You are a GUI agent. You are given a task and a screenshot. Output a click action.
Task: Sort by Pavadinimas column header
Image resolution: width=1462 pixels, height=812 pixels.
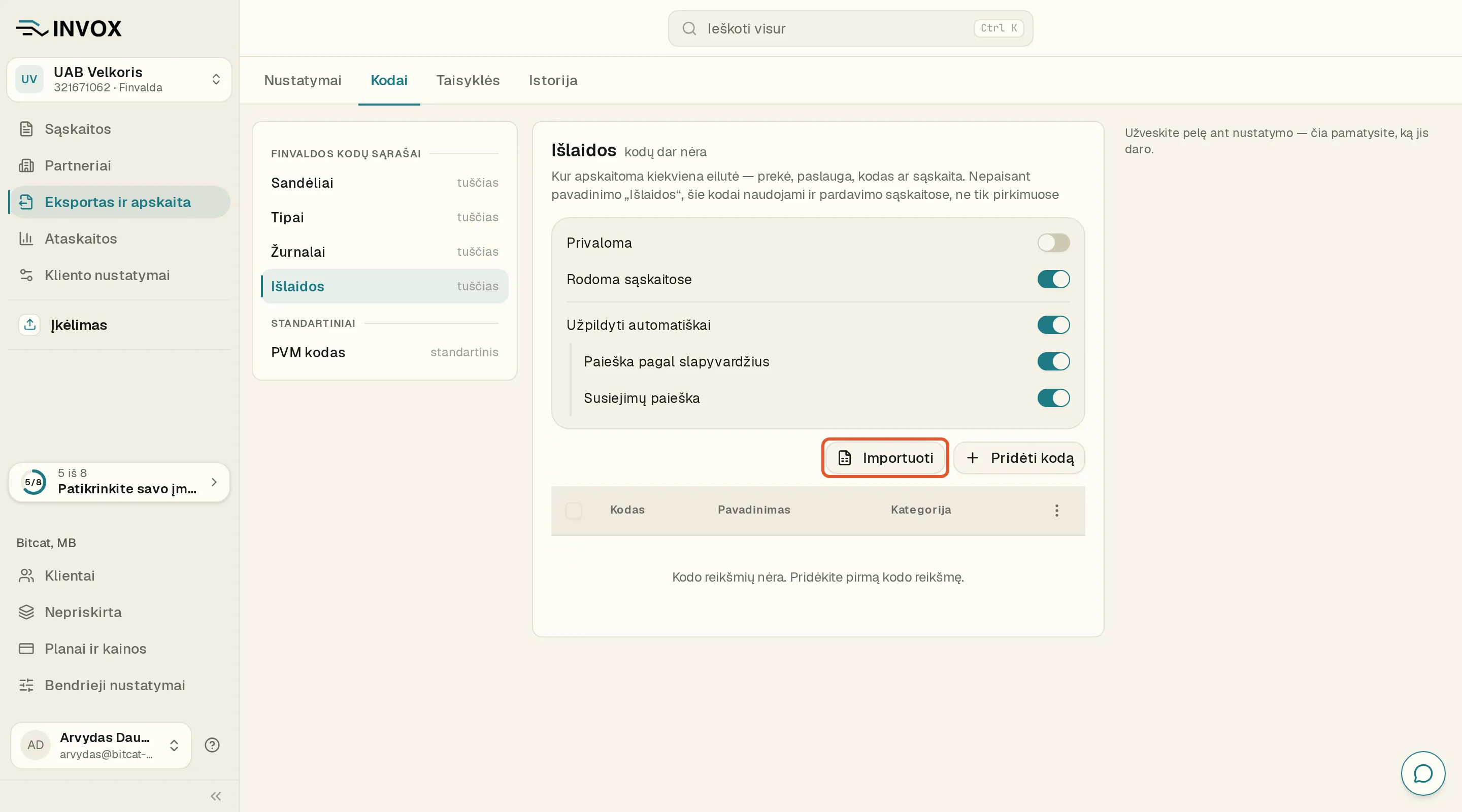[x=754, y=510]
